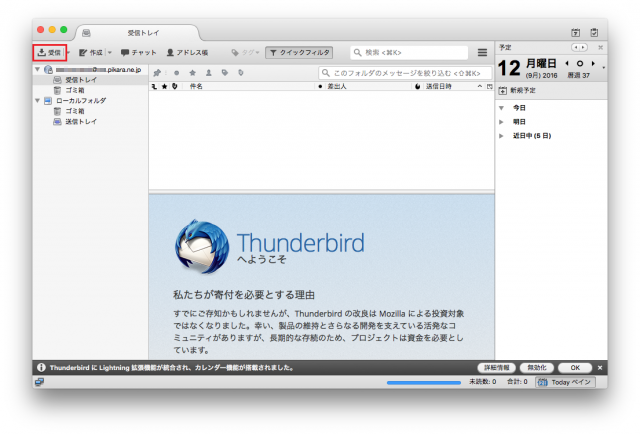Click the Thunderbird logo in the welcome page

point(202,246)
